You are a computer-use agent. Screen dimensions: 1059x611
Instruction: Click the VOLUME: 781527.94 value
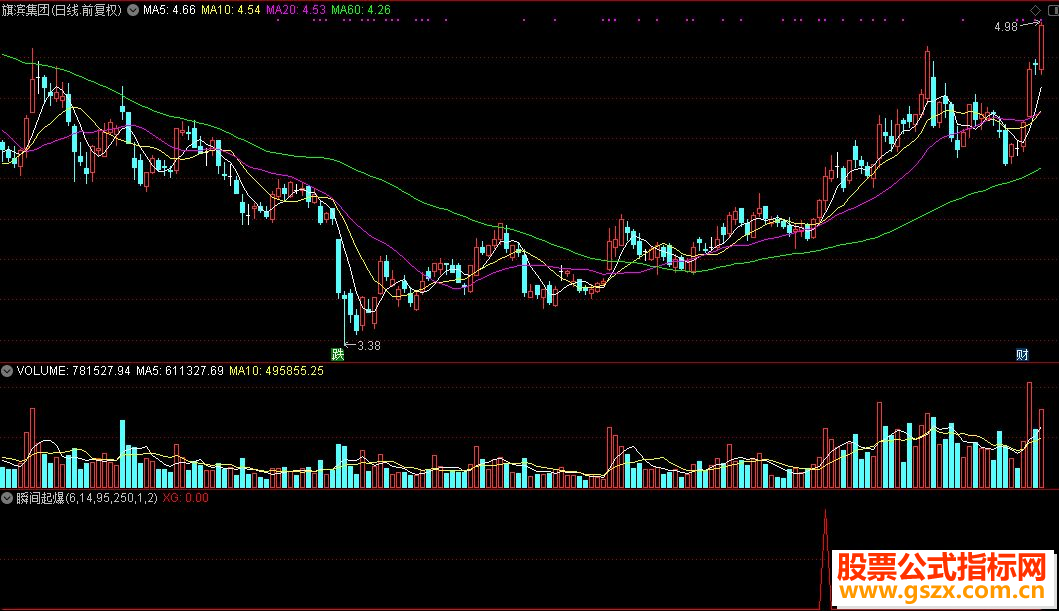click(x=74, y=371)
